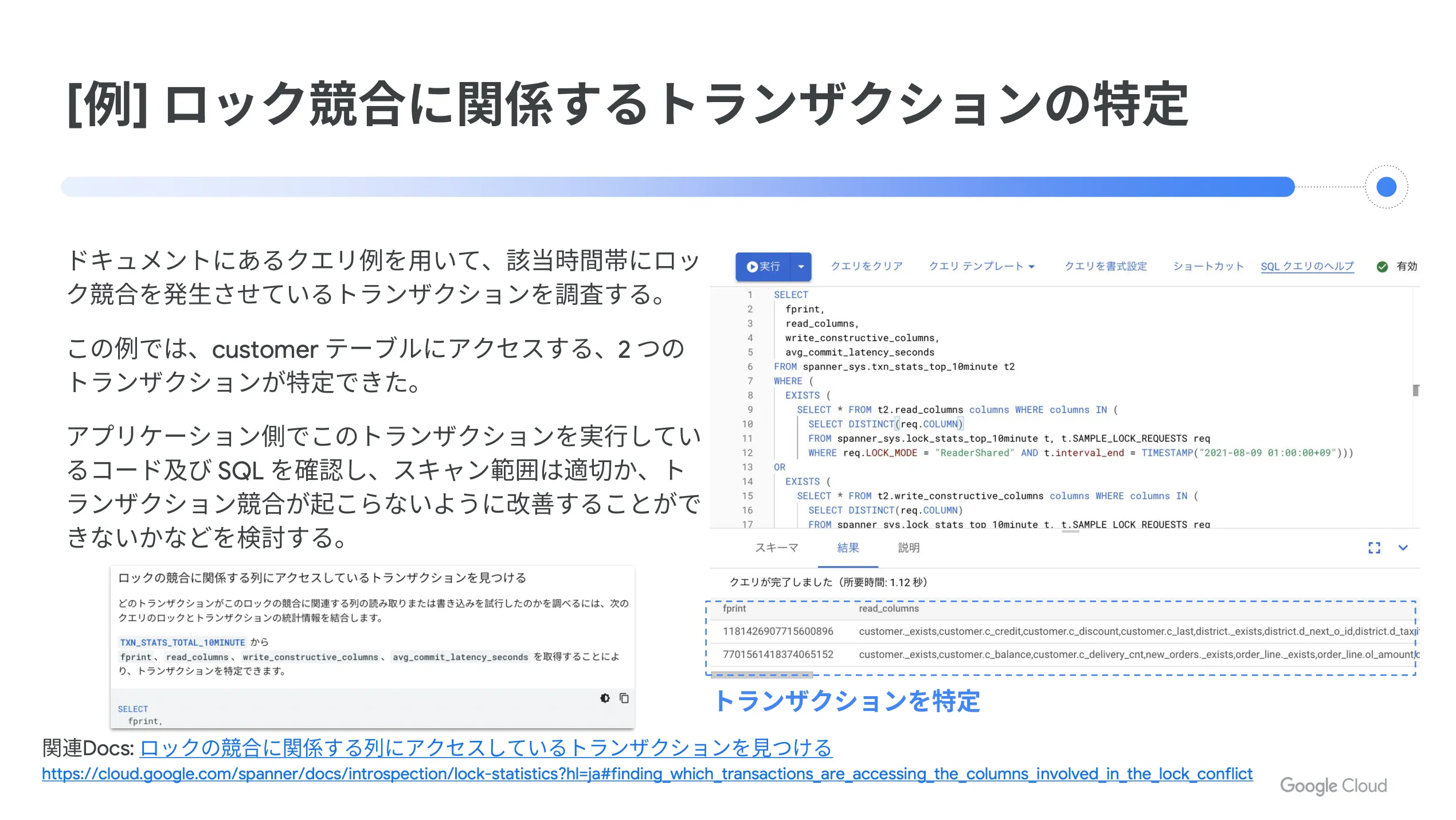Format the query via クエリを書式設定
Image resolution: width=1456 pixels, height=820 pixels.
tap(1106, 267)
